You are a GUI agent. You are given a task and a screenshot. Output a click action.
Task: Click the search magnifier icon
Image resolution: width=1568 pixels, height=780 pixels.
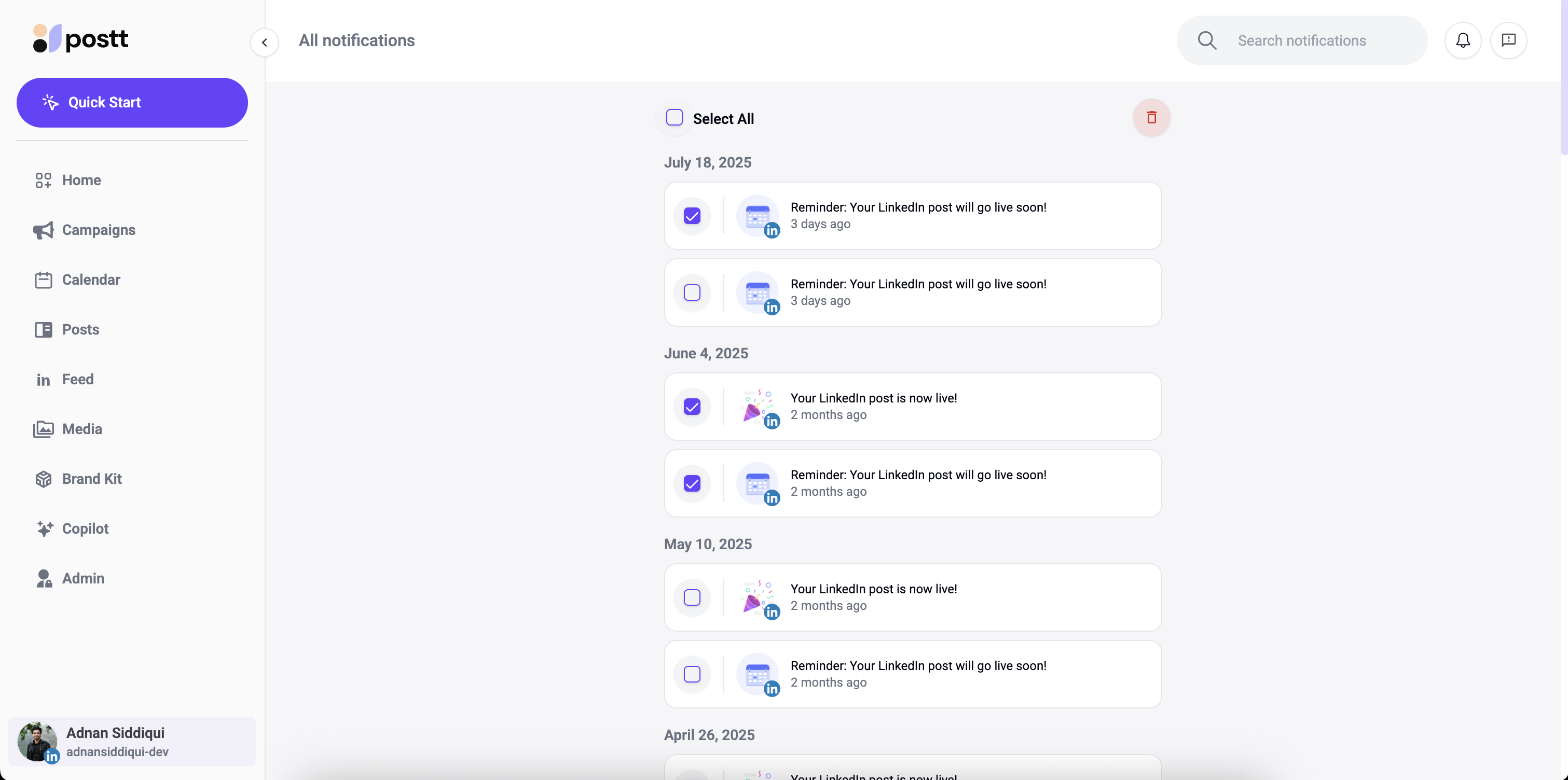1207,41
